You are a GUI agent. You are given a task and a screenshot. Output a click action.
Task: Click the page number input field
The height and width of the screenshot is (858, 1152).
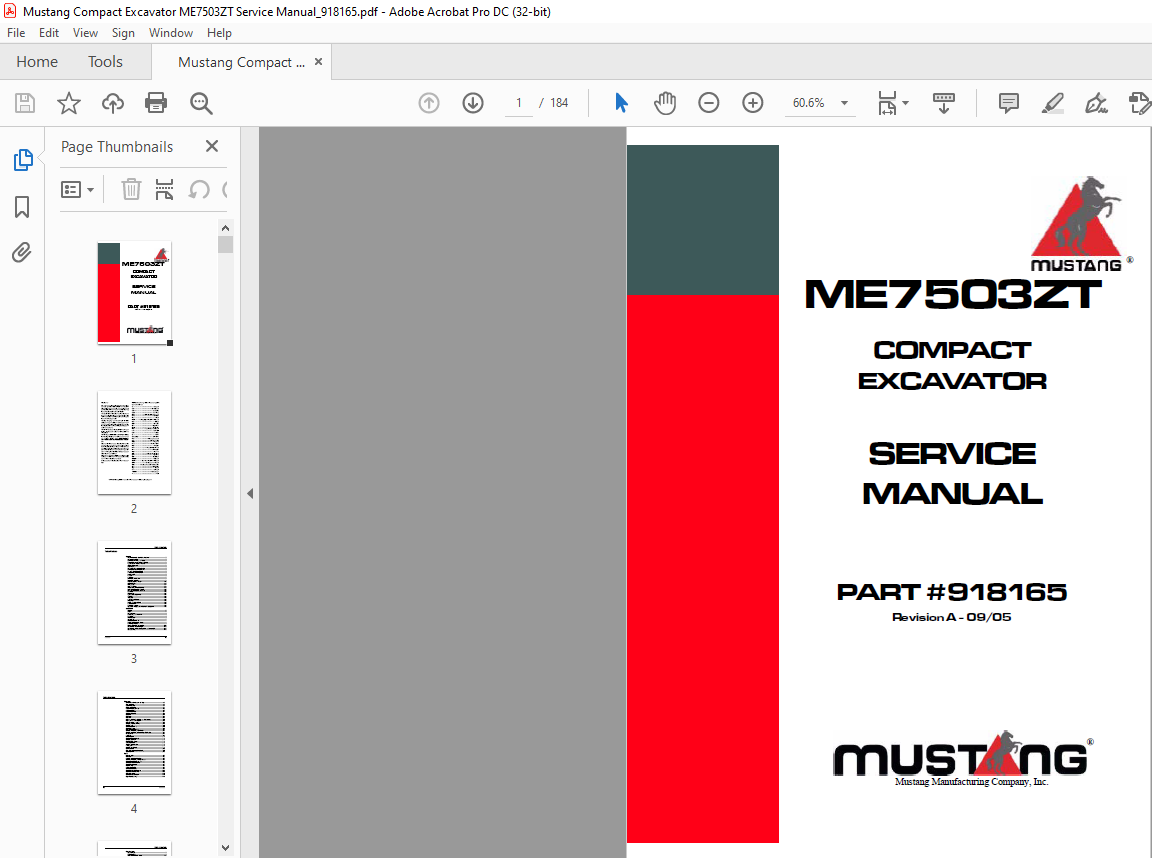(x=519, y=103)
